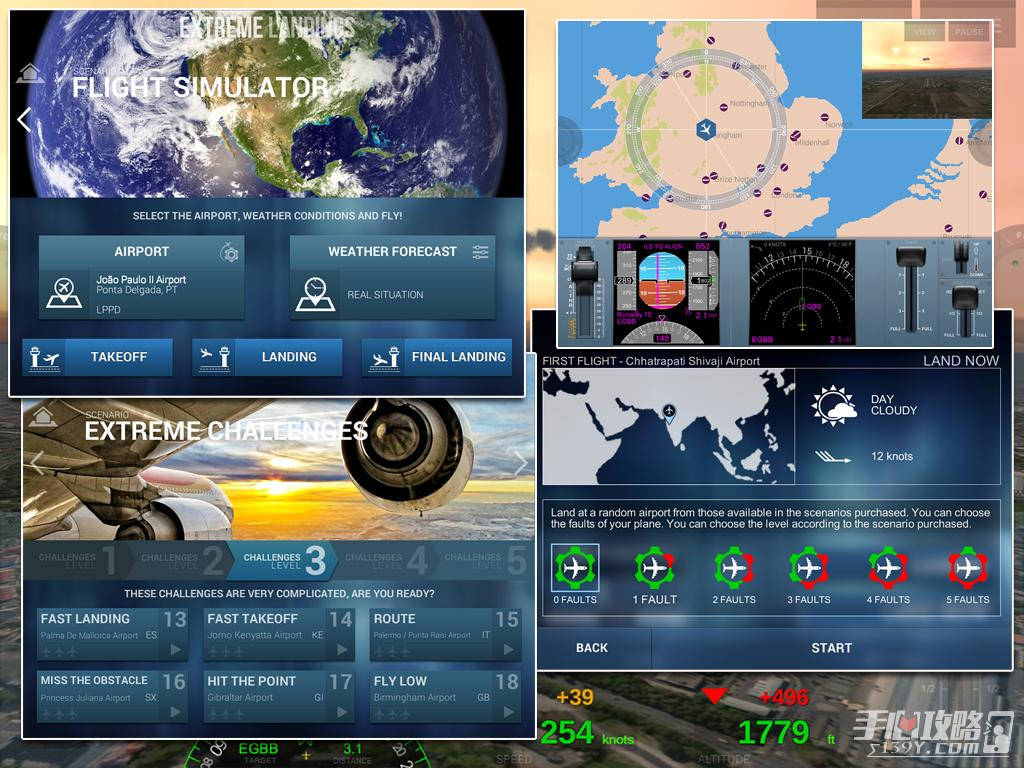1024x768 pixels.
Task: Select the airport location pin icon
Action: (x=64, y=294)
